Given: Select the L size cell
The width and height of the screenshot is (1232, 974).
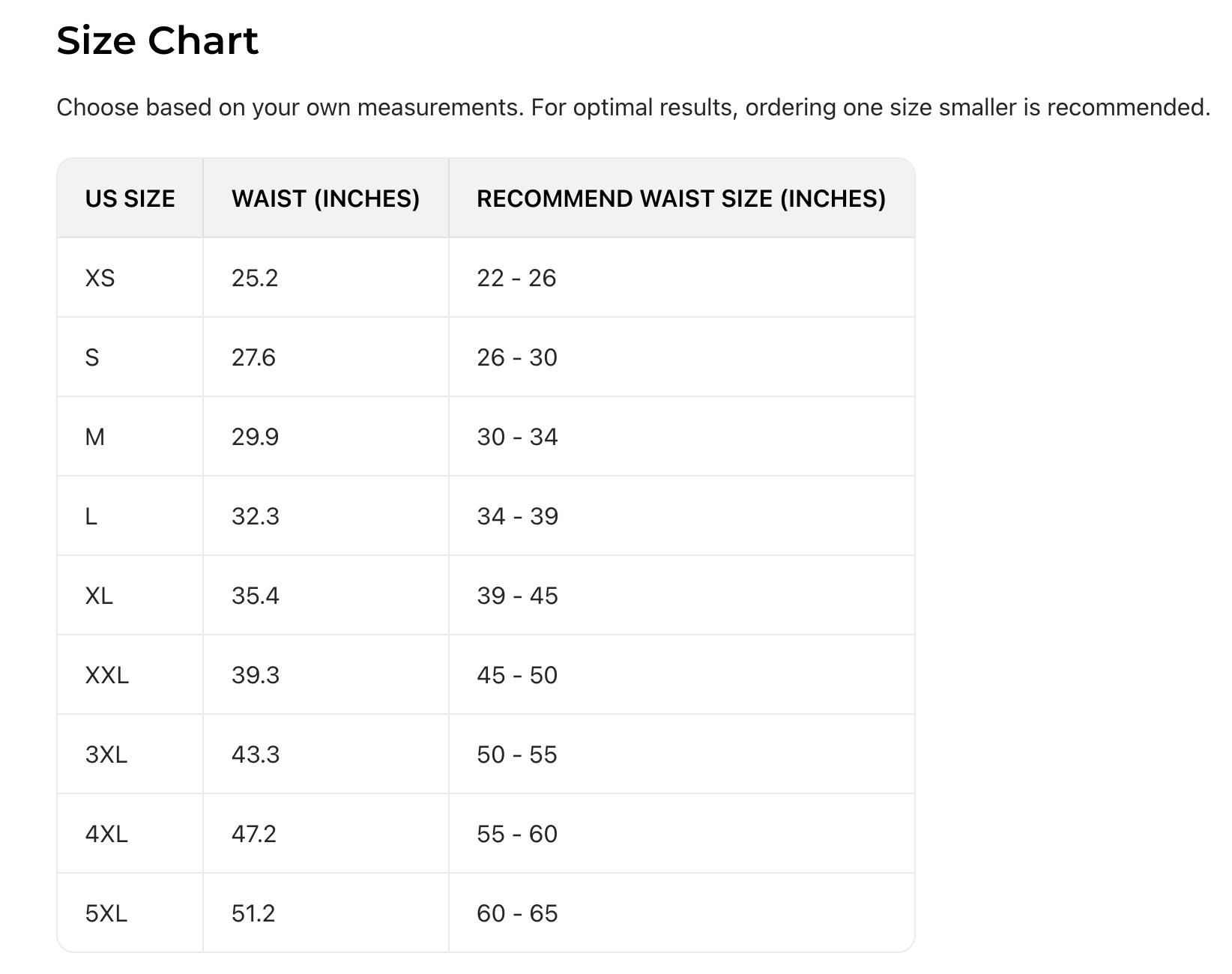Looking at the screenshot, I should 91,516.
